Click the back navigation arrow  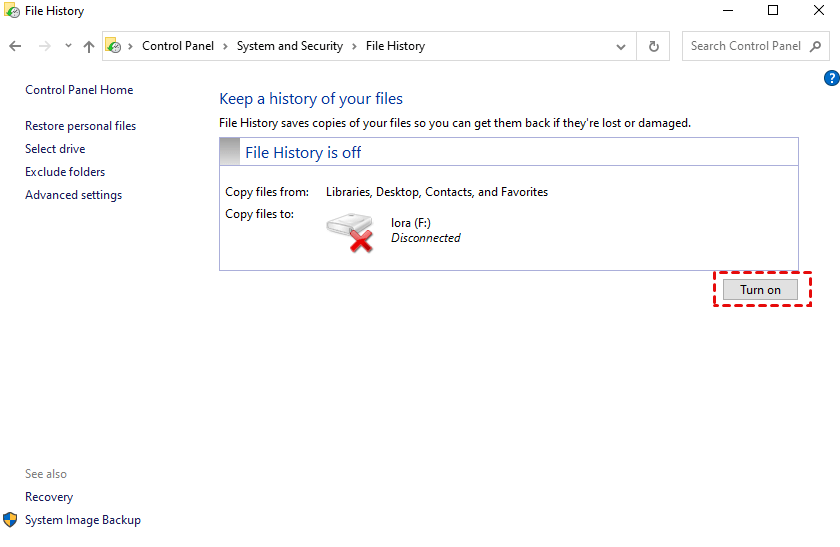(x=15, y=46)
